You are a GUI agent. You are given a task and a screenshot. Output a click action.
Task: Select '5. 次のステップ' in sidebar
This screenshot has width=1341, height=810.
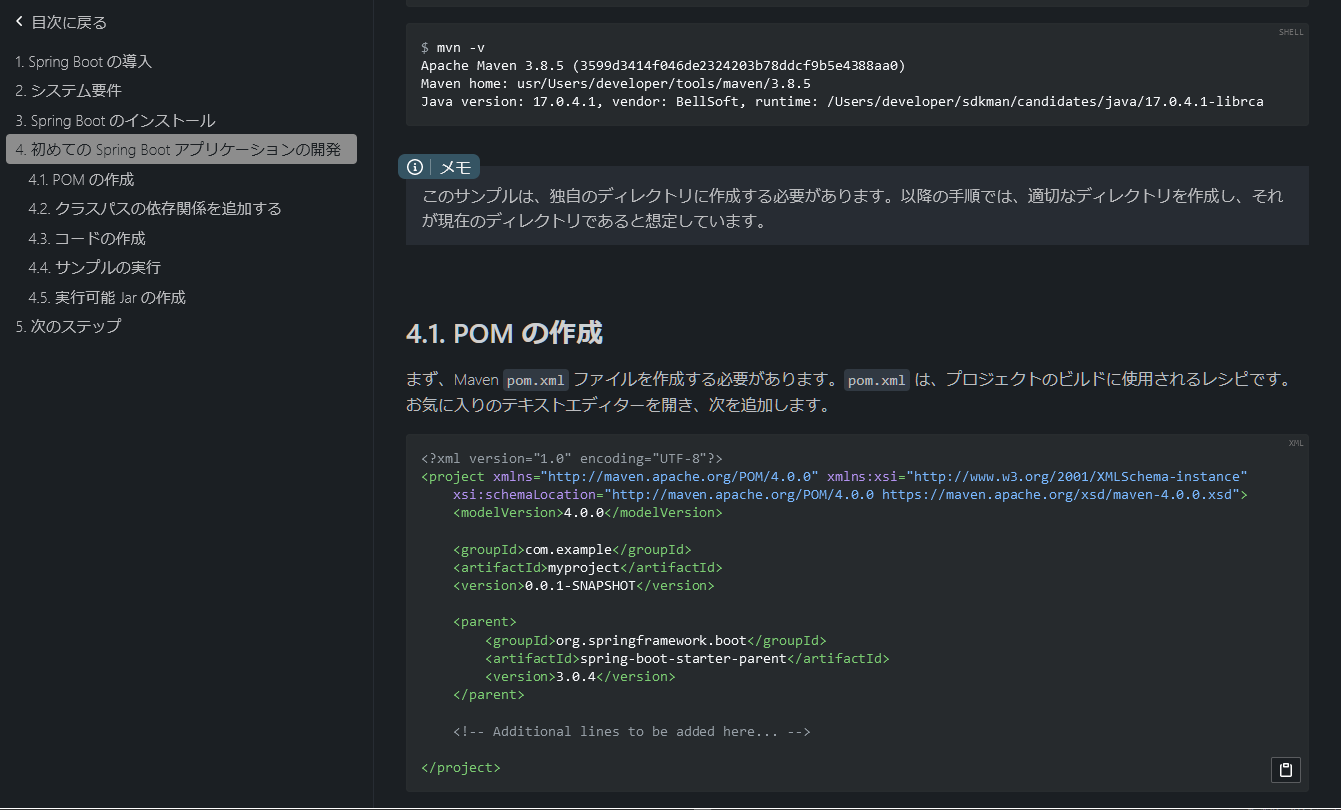(68, 327)
